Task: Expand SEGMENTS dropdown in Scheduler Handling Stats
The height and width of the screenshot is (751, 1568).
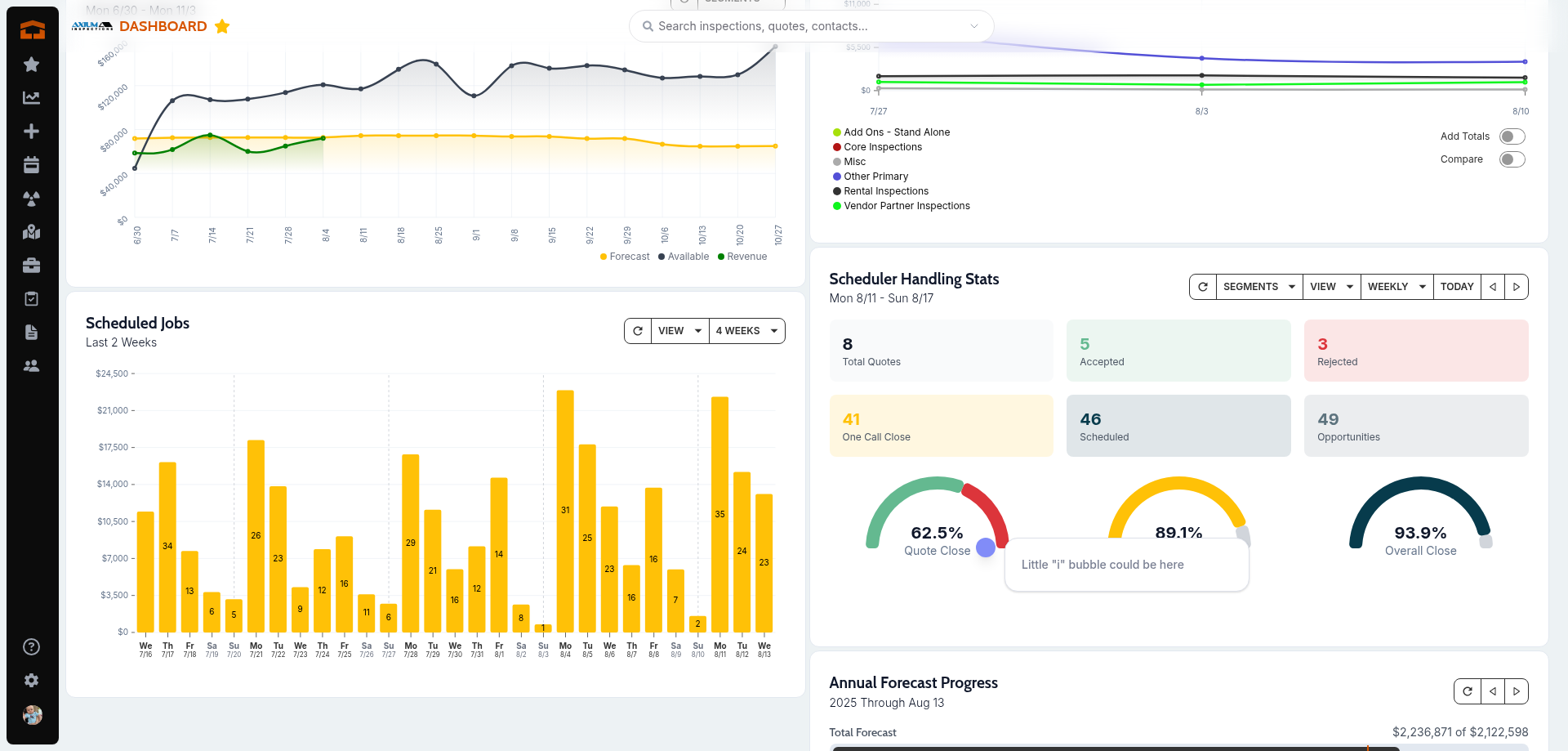Action: point(1258,287)
